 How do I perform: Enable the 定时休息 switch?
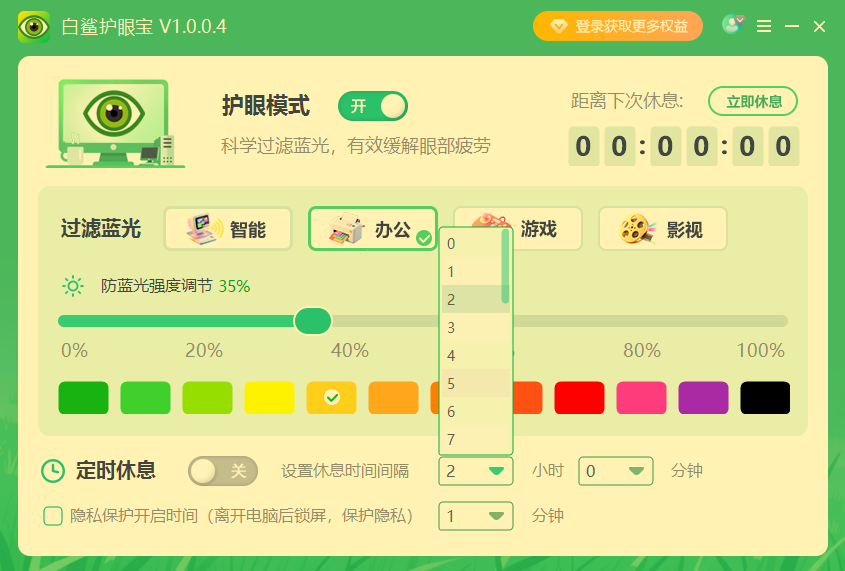pos(223,471)
